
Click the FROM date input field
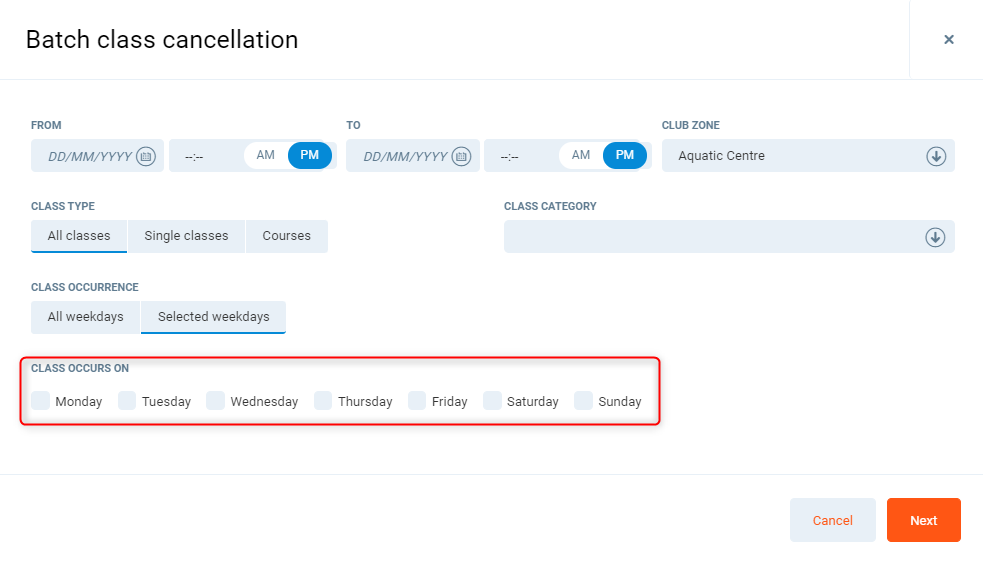pos(90,156)
